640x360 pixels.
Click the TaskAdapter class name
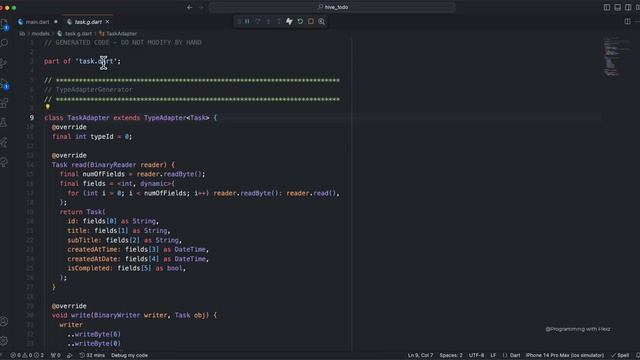(x=88, y=118)
